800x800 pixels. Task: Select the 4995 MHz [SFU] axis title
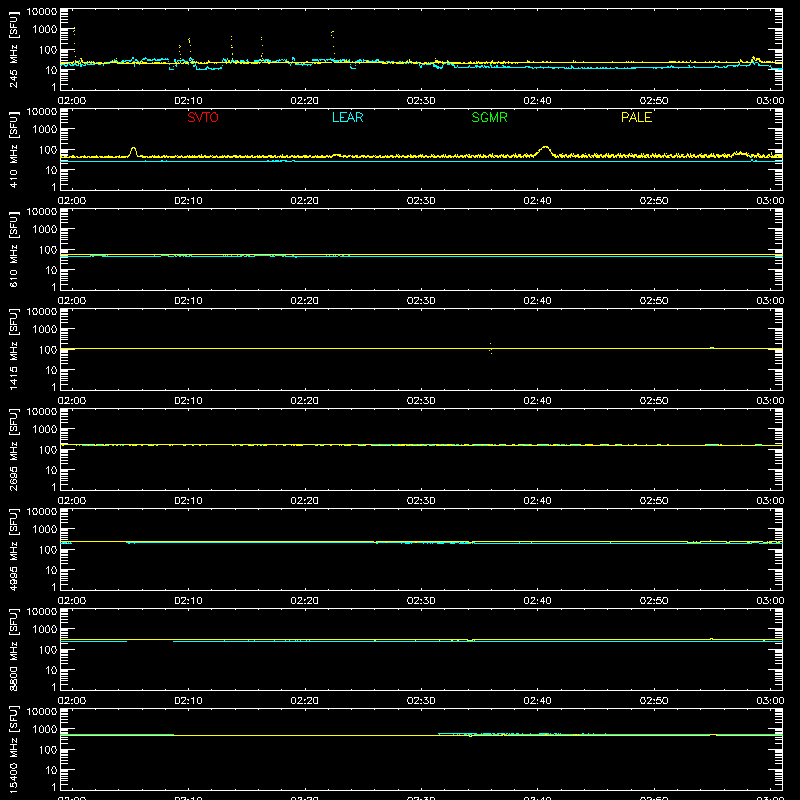click(13, 549)
